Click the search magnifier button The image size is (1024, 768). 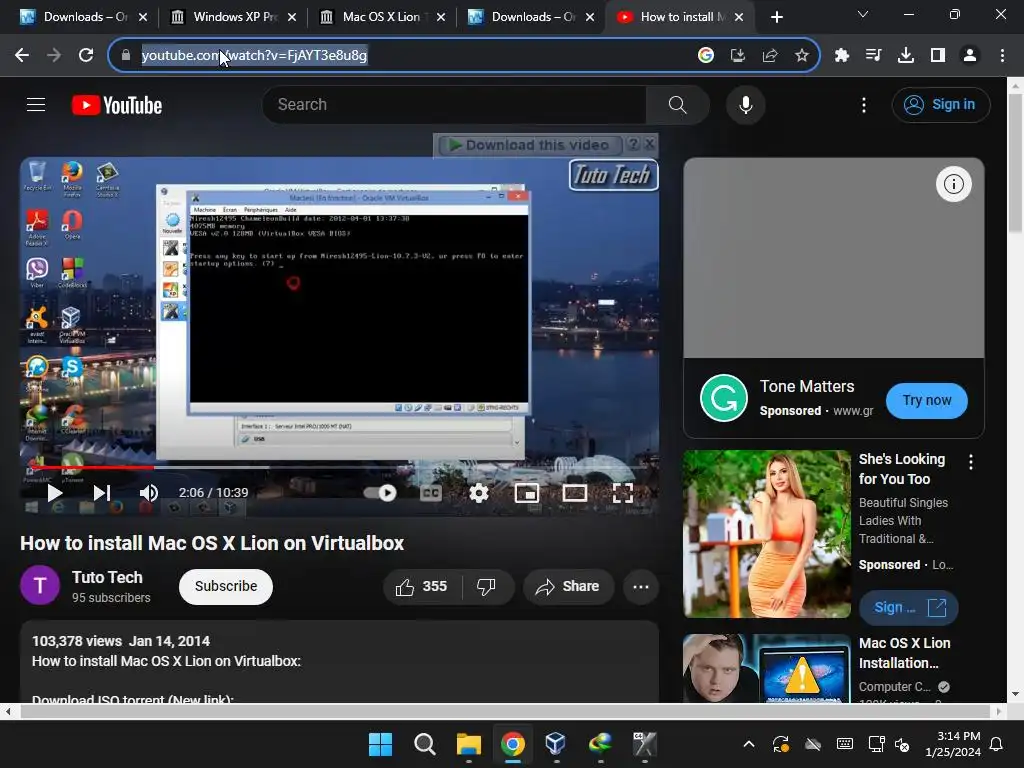tap(677, 104)
